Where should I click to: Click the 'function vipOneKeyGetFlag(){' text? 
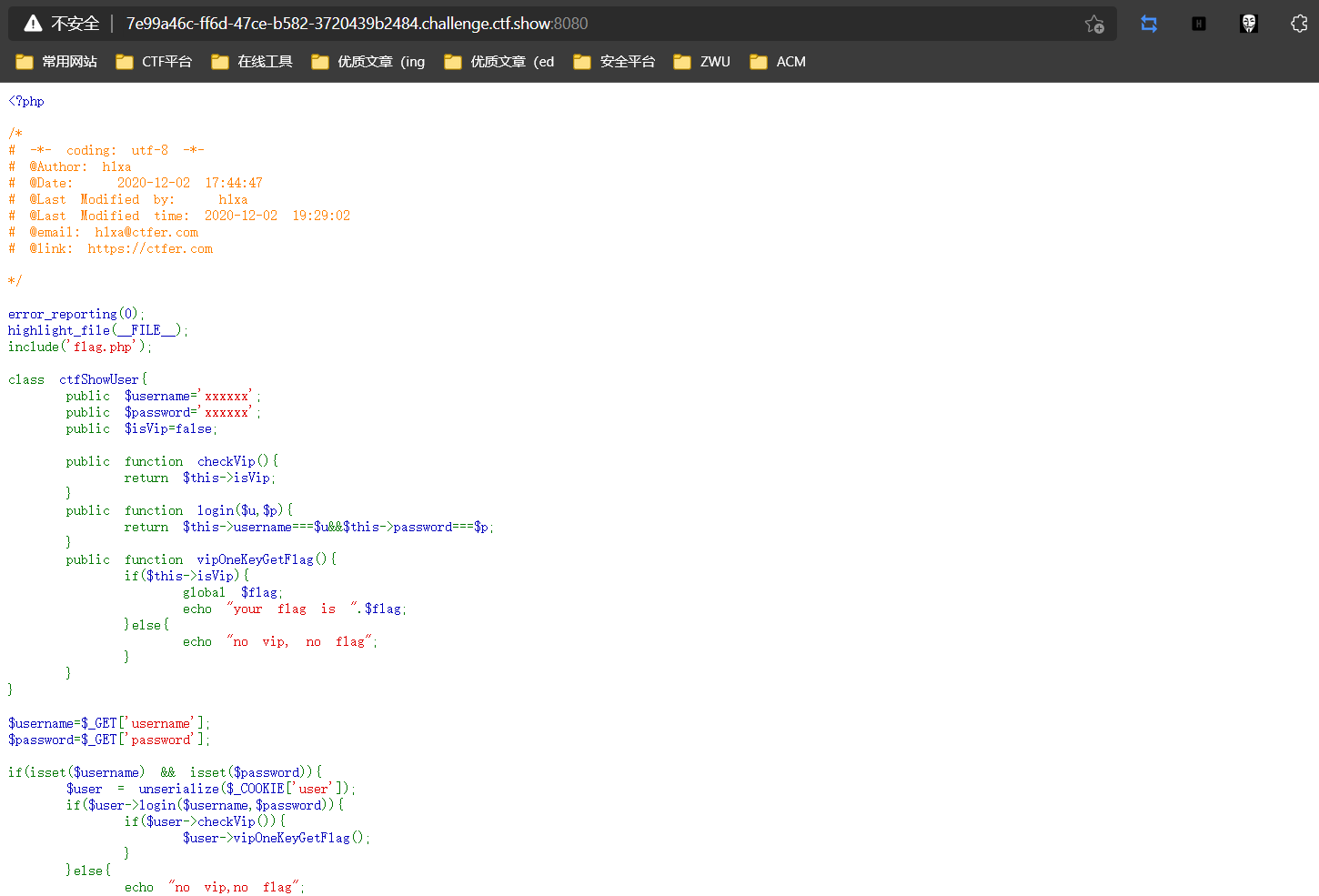coord(231,559)
